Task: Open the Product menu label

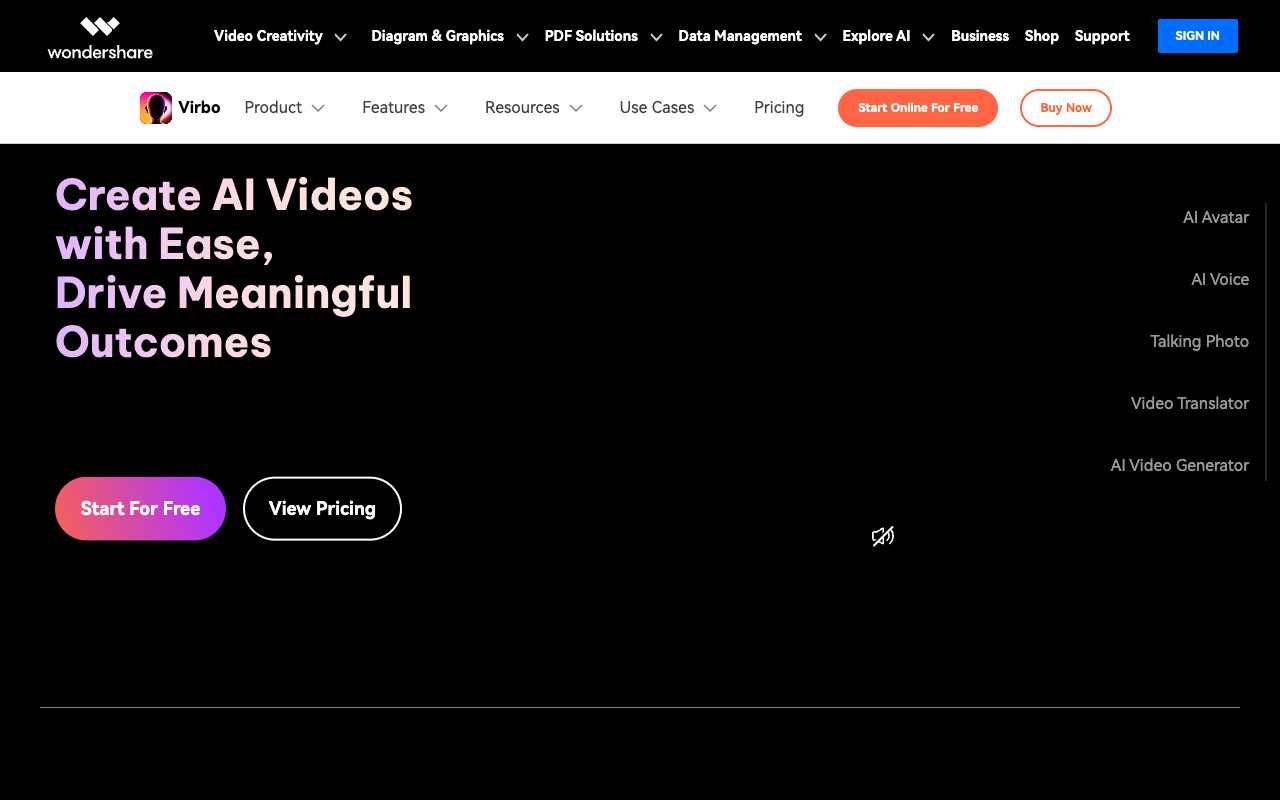Action: click(273, 108)
